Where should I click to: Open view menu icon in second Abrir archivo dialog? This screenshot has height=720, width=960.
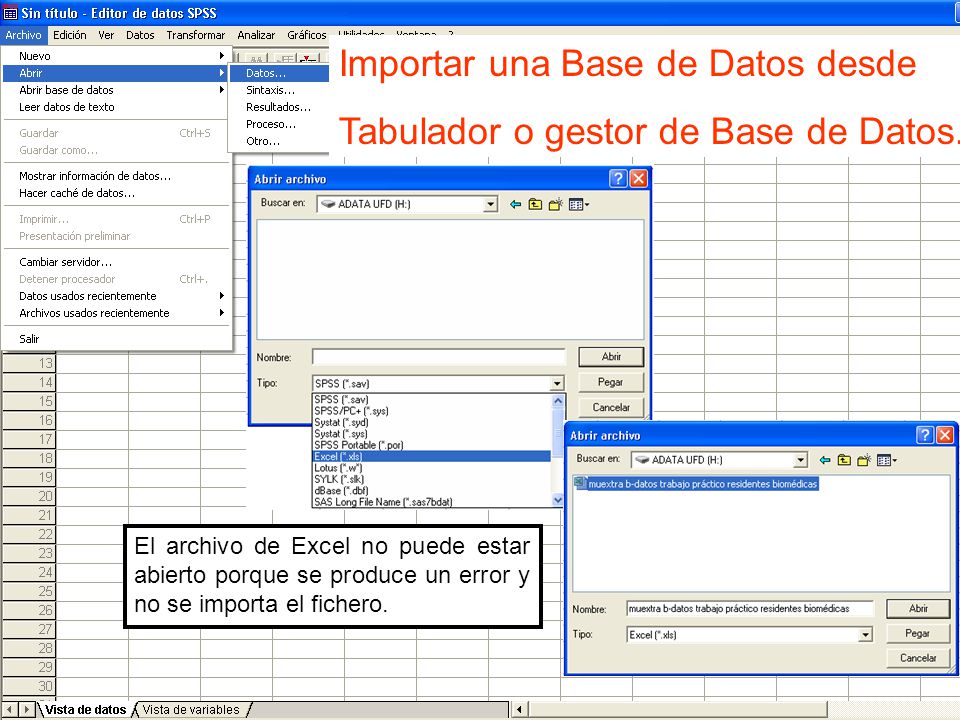tap(887, 460)
